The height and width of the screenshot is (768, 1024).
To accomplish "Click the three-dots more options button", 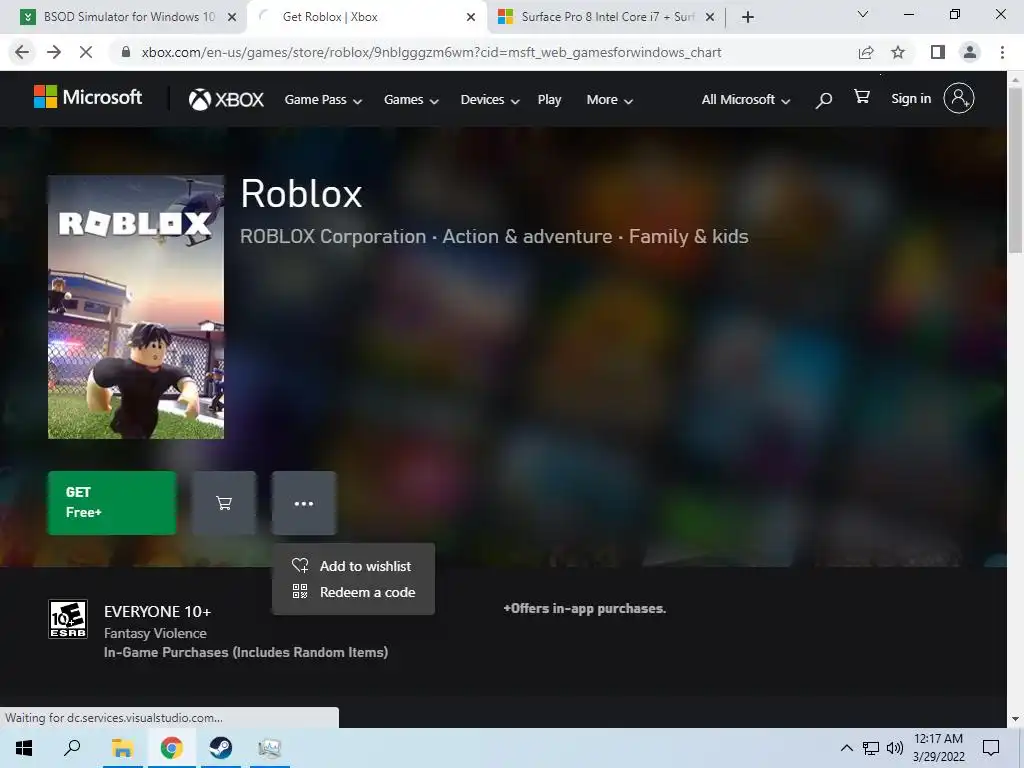I will tap(304, 503).
